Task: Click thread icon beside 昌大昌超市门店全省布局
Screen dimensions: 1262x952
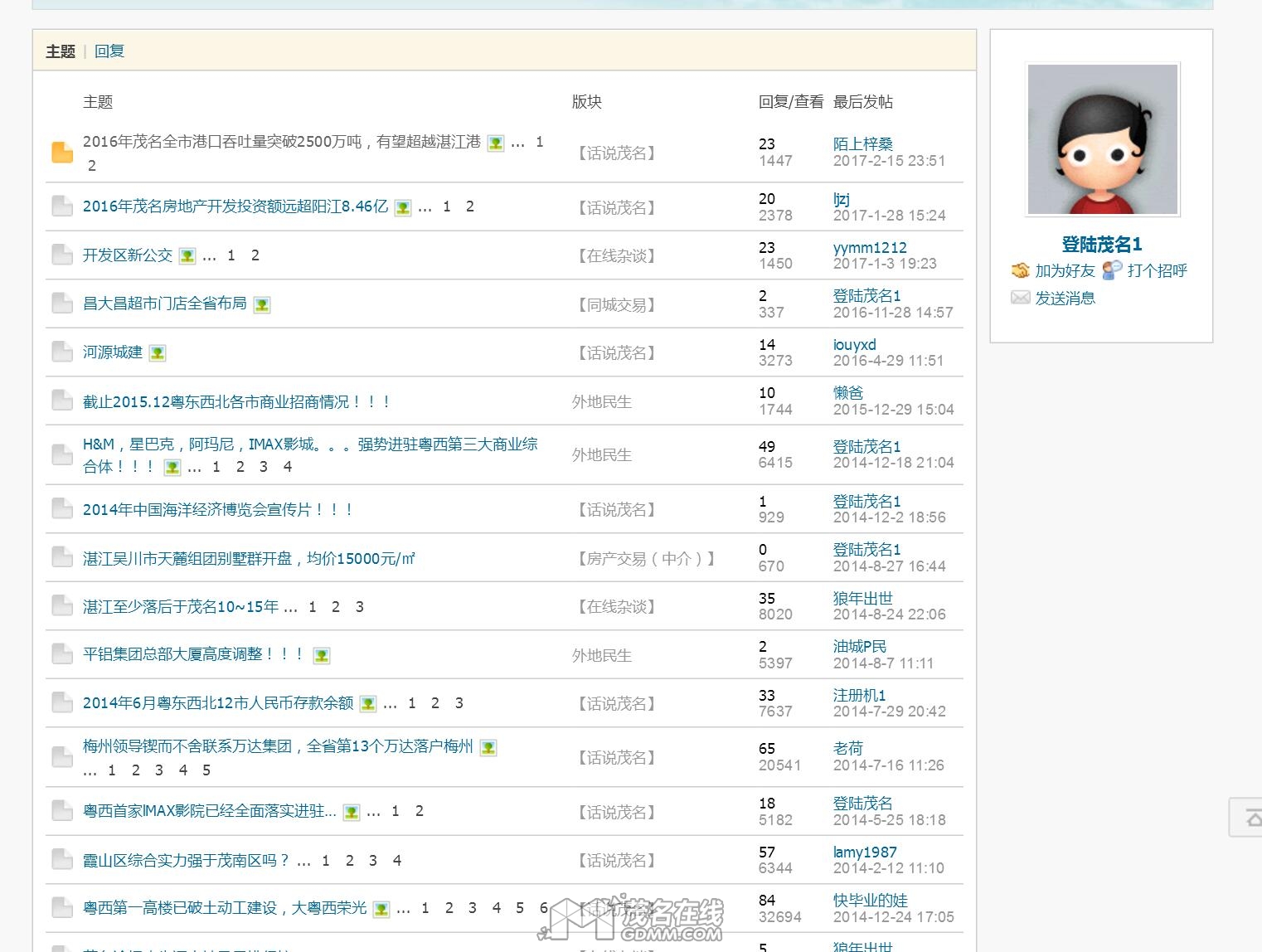Action: (62, 304)
